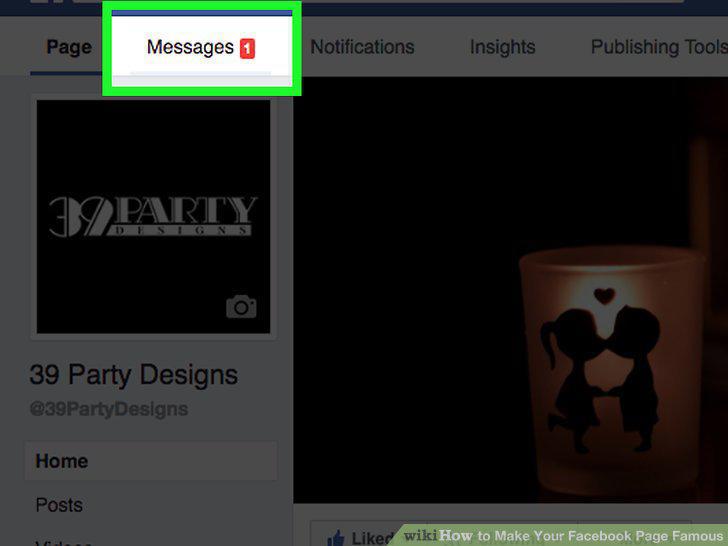Click the 39 Party Designs page name
728x546 pixels.
[x=134, y=375]
